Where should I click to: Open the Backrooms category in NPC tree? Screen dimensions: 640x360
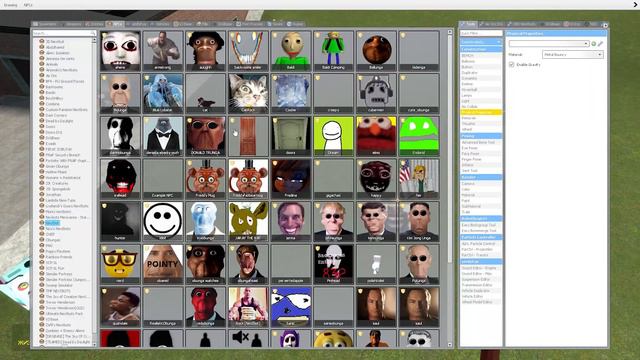tap(54, 87)
